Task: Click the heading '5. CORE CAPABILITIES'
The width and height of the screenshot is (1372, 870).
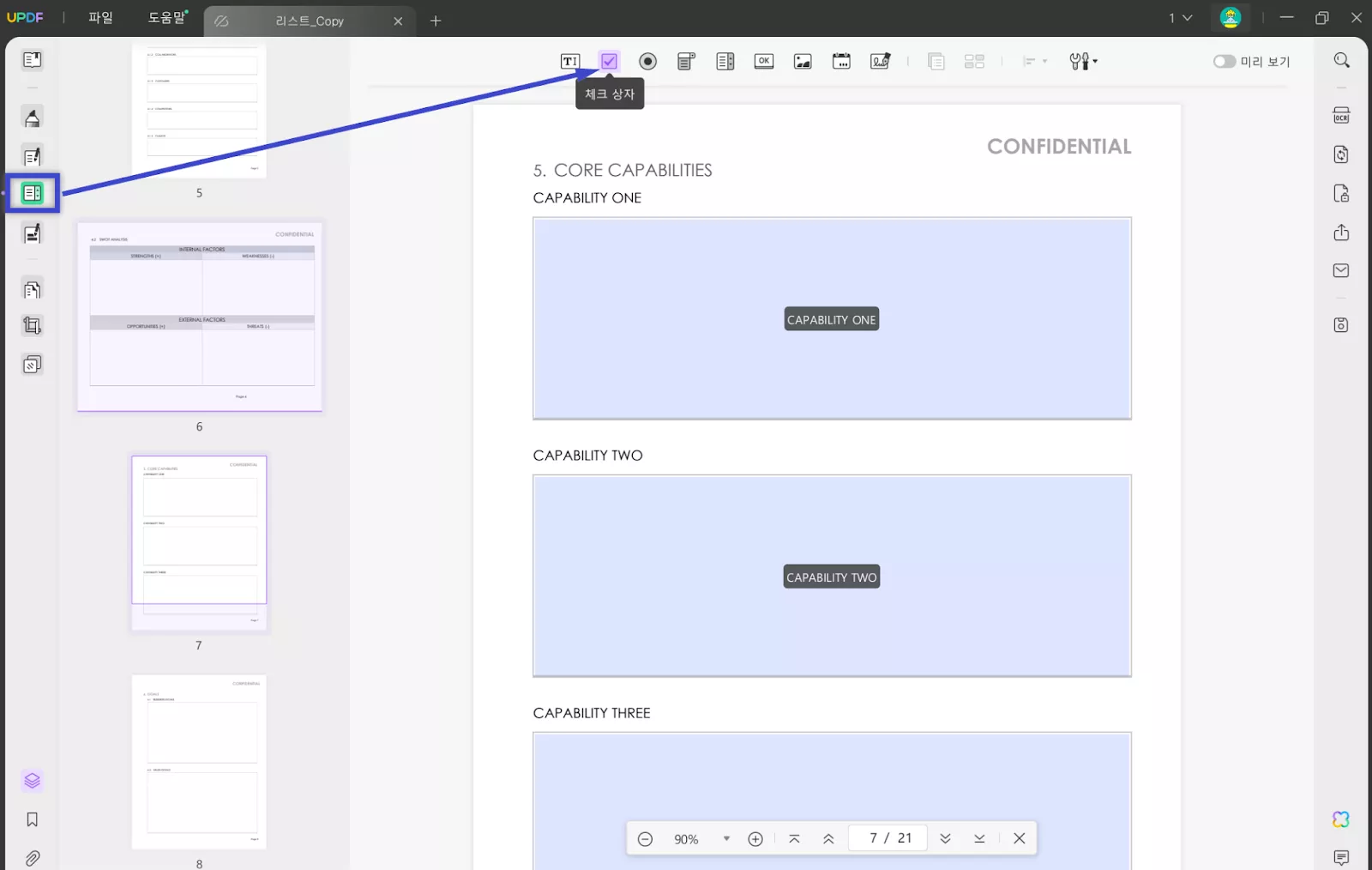Action: coord(623,170)
